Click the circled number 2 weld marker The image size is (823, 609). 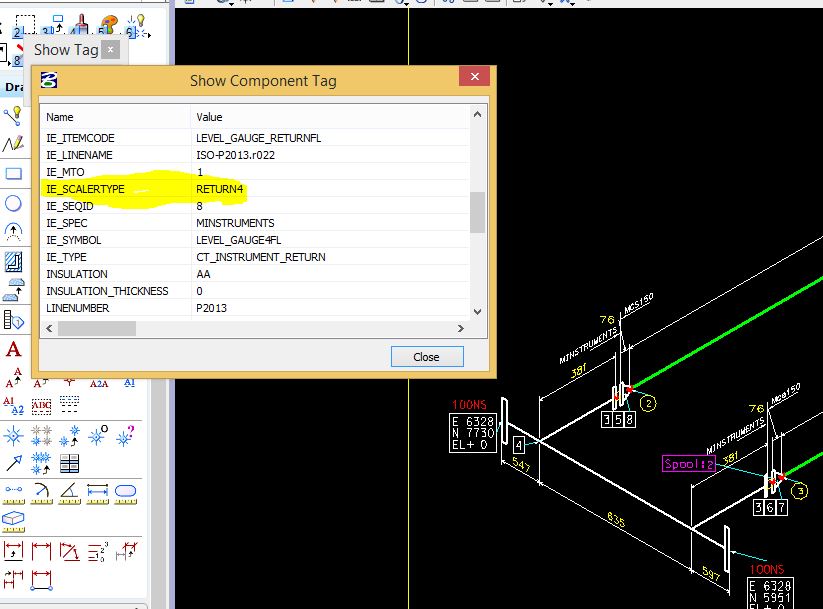pyautogui.click(x=648, y=403)
